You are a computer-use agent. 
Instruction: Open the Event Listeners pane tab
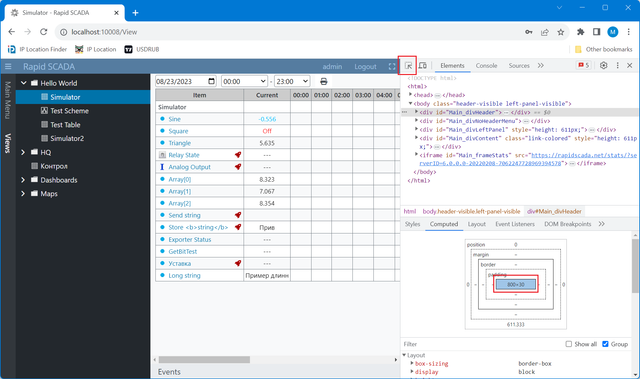[515, 224]
